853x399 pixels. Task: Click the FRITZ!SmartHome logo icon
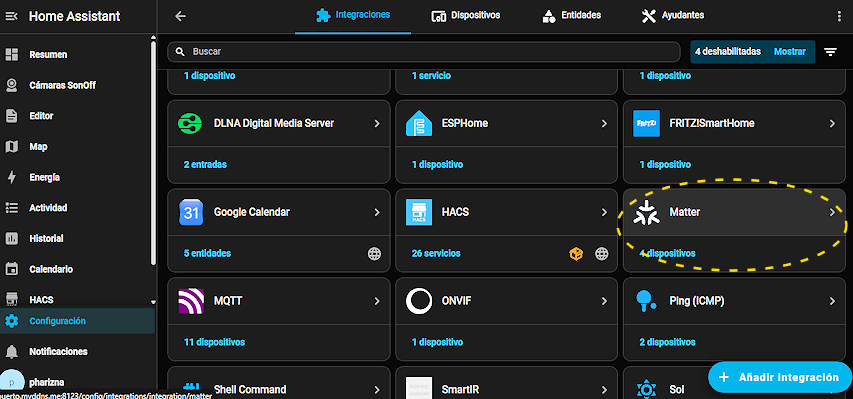pyautogui.click(x=647, y=124)
